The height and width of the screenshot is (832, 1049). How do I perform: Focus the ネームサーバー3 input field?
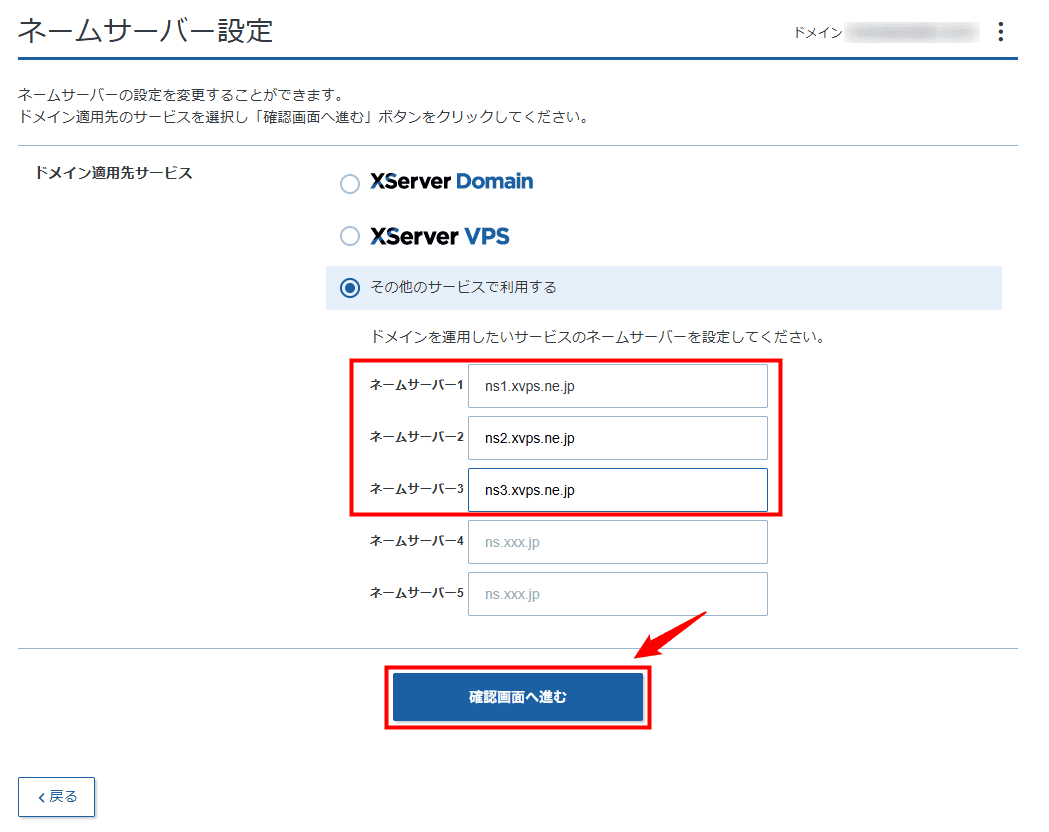tap(617, 490)
